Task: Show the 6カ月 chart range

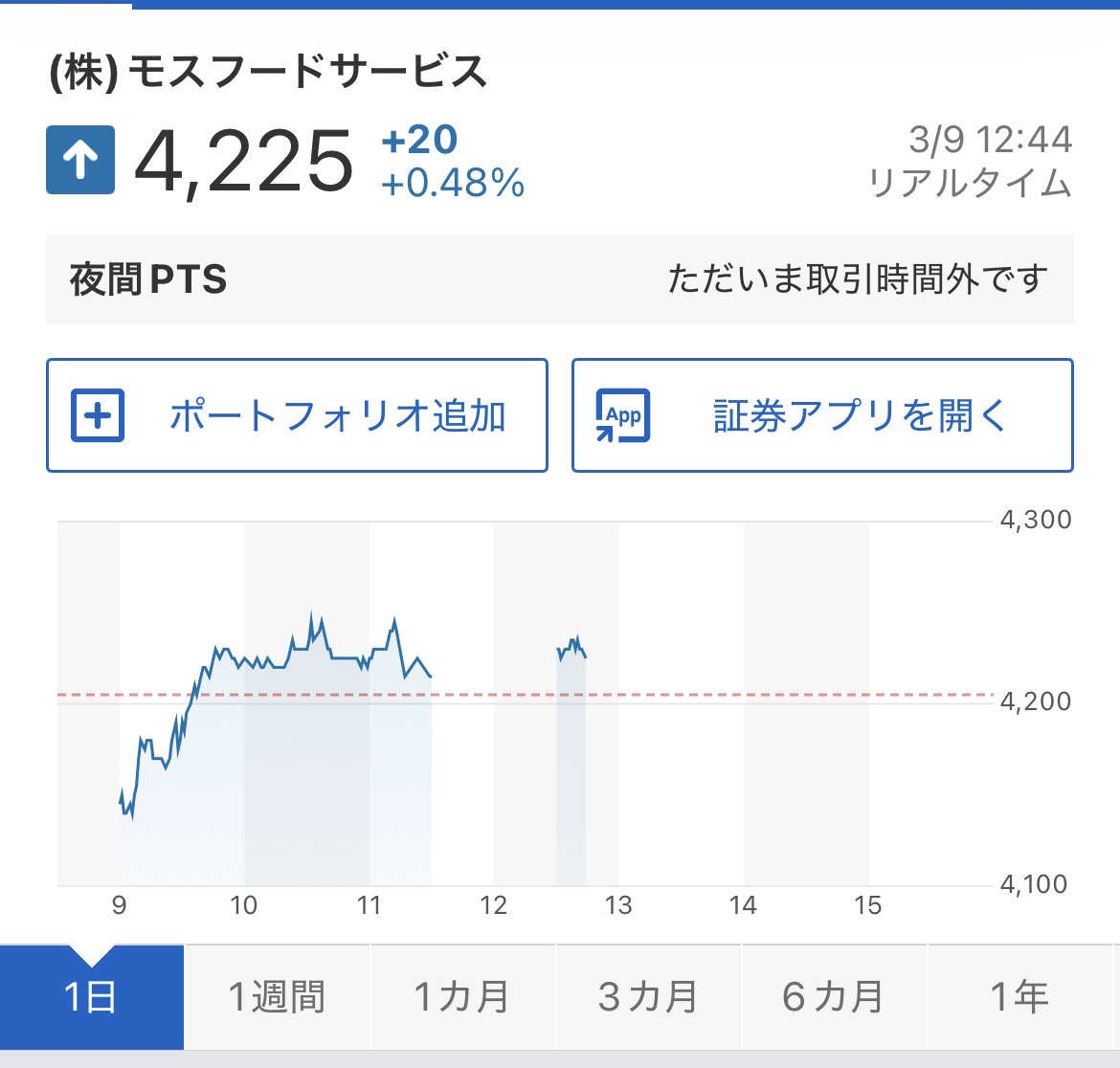Action: (833, 997)
